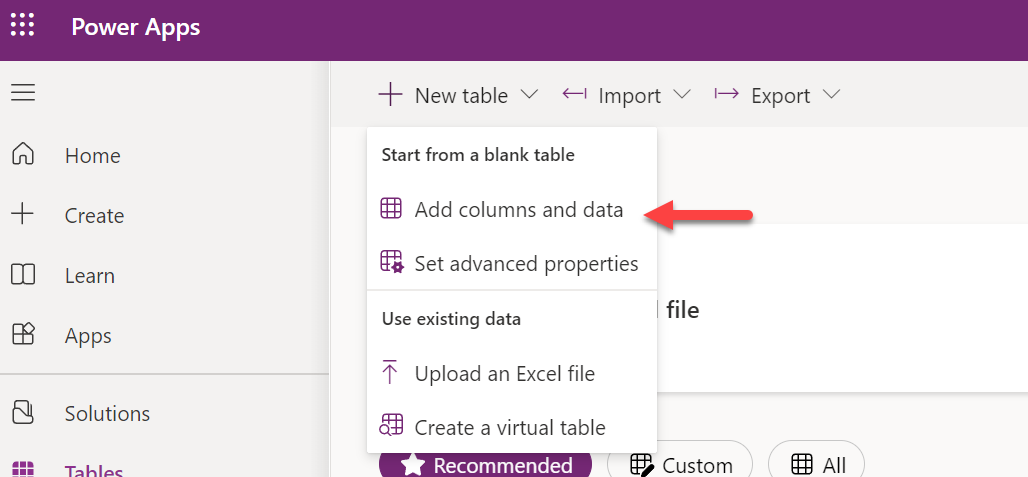Click the 'Start from a blank table' heading
This screenshot has height=477, width=1028.
478,155
